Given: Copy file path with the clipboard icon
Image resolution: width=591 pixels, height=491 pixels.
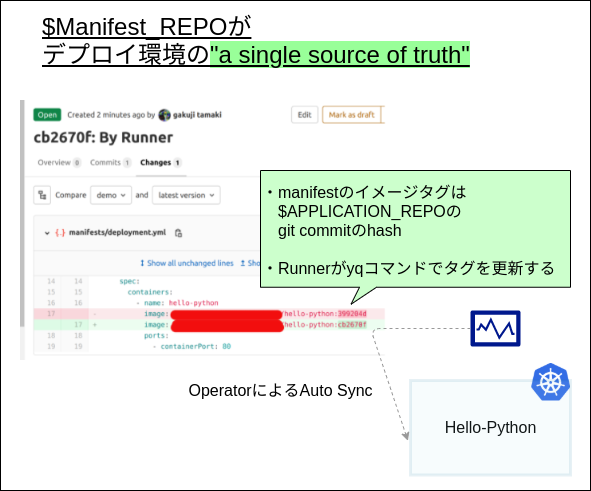Looking at the screenshot, I should [179, 233].
